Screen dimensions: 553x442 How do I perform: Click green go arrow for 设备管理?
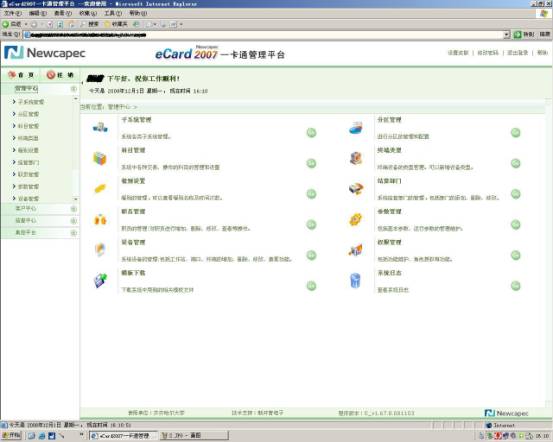[311, 255]
